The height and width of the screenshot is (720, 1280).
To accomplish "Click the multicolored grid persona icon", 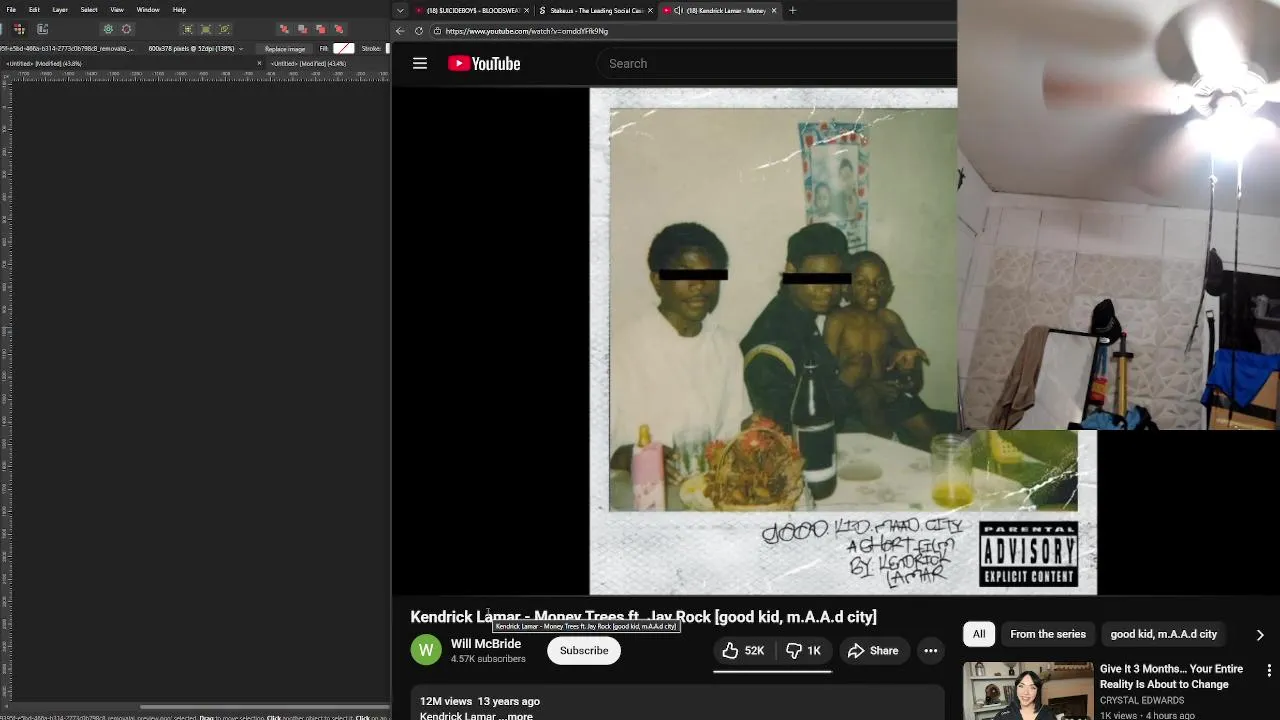I will point(19,29).
